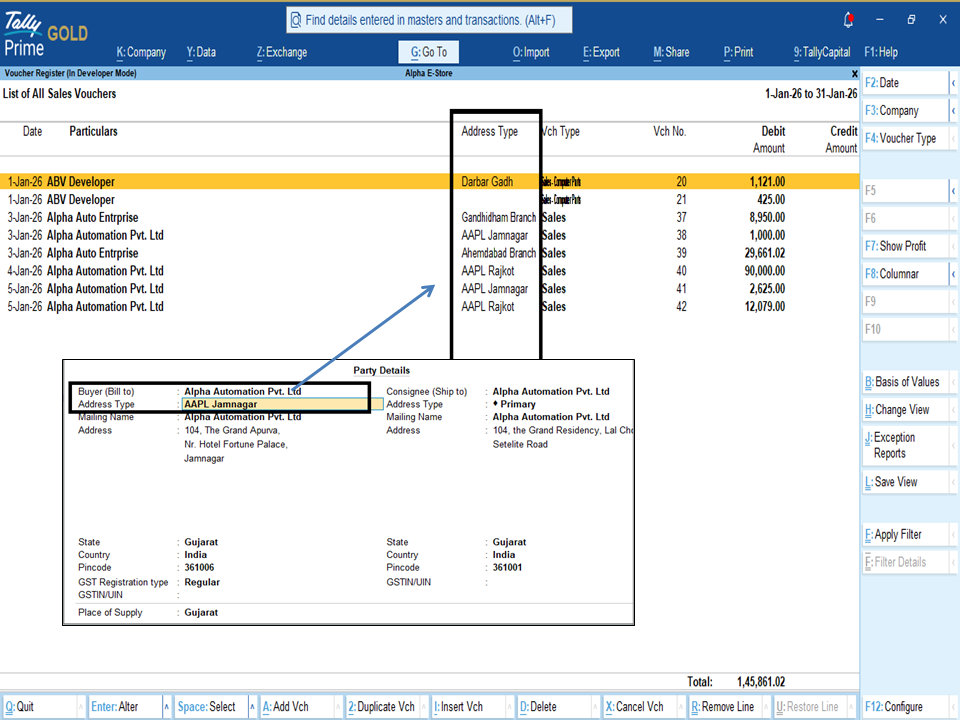
Task: Expand the arrow beside F8: Columnar
Action: click(953, 274)
